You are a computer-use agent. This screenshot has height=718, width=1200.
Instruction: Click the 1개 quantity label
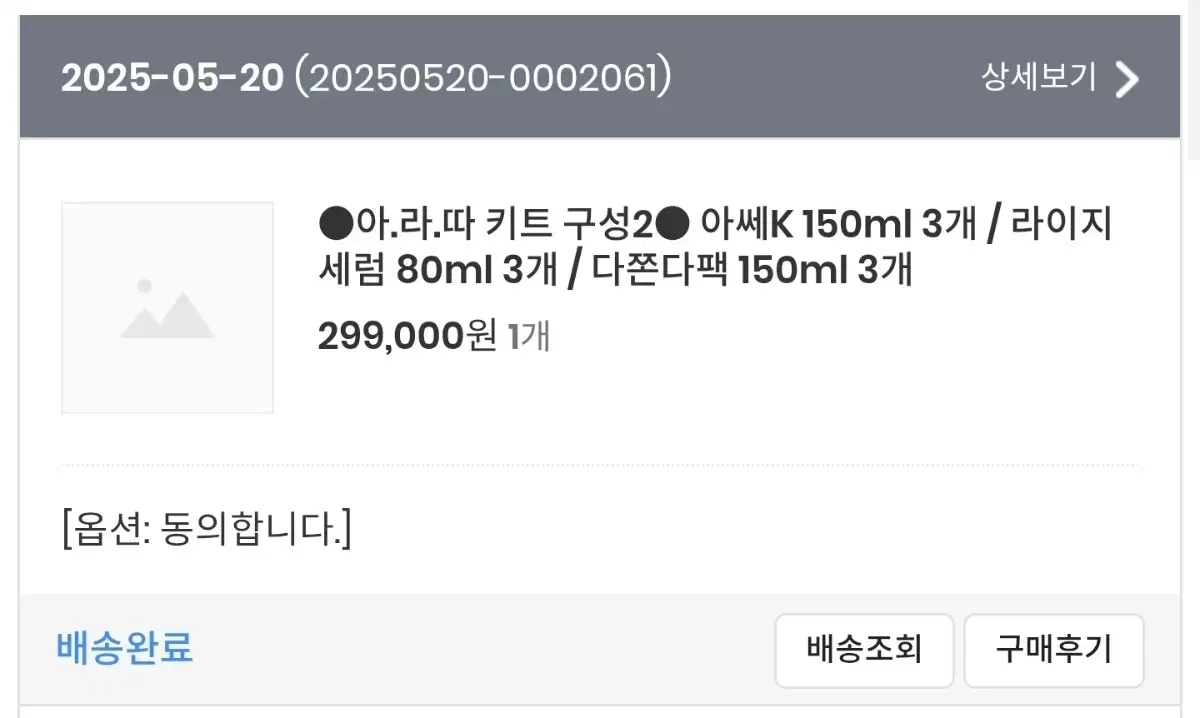click(x=529, y=338)
